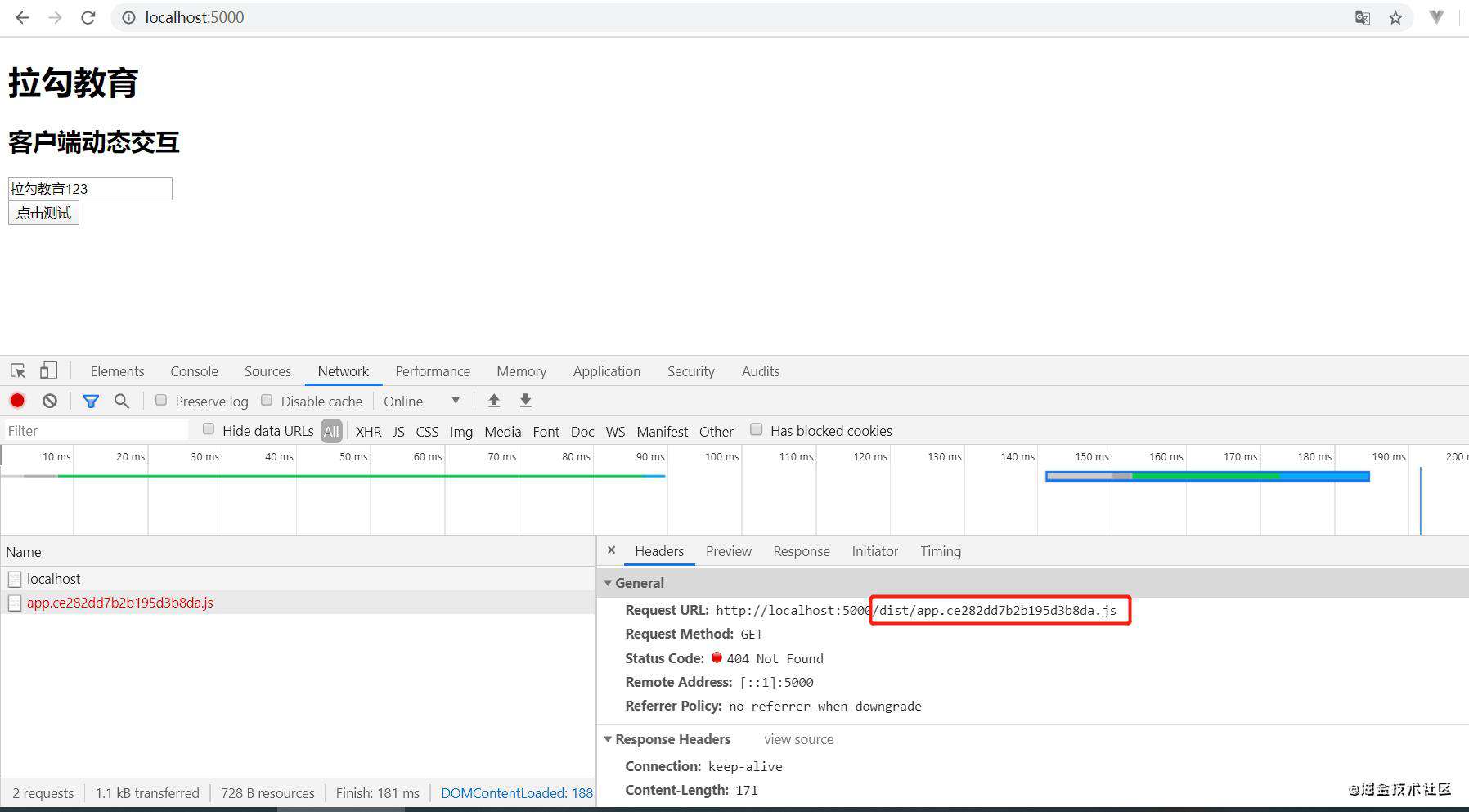Open the Elements panel
The height and width of the screenshot is (812, 1469).
pyautogui.click(x=117, y=371)
